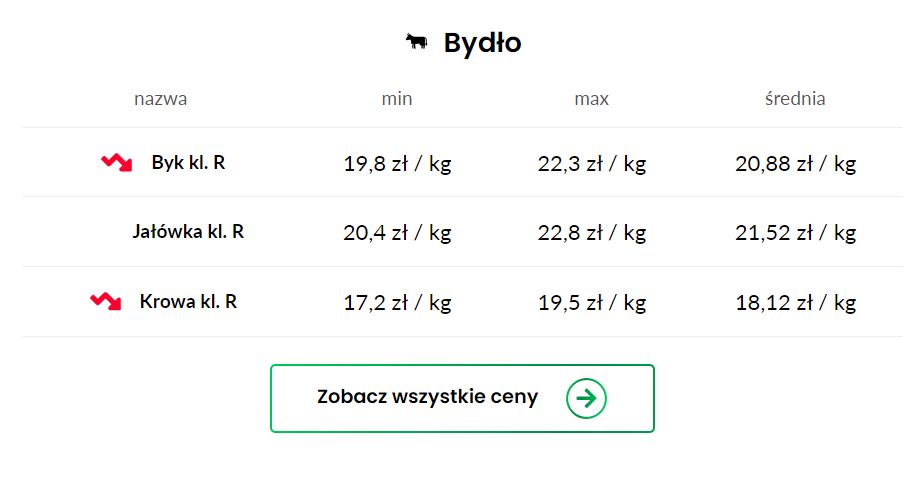Click the max column header
The image size is (913, 477).
click(592, 98)
